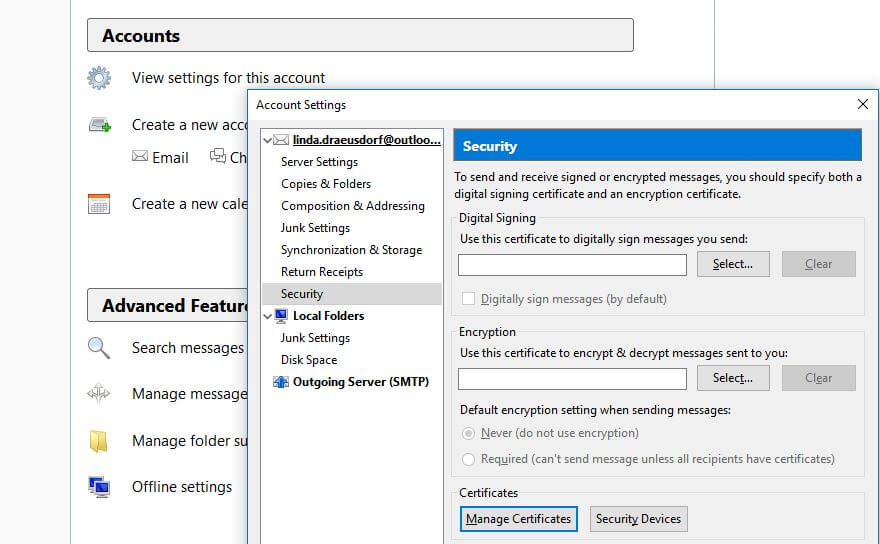The image size is (880, 544).
Task: Close the Account Settings dialog
Action: 863,104
